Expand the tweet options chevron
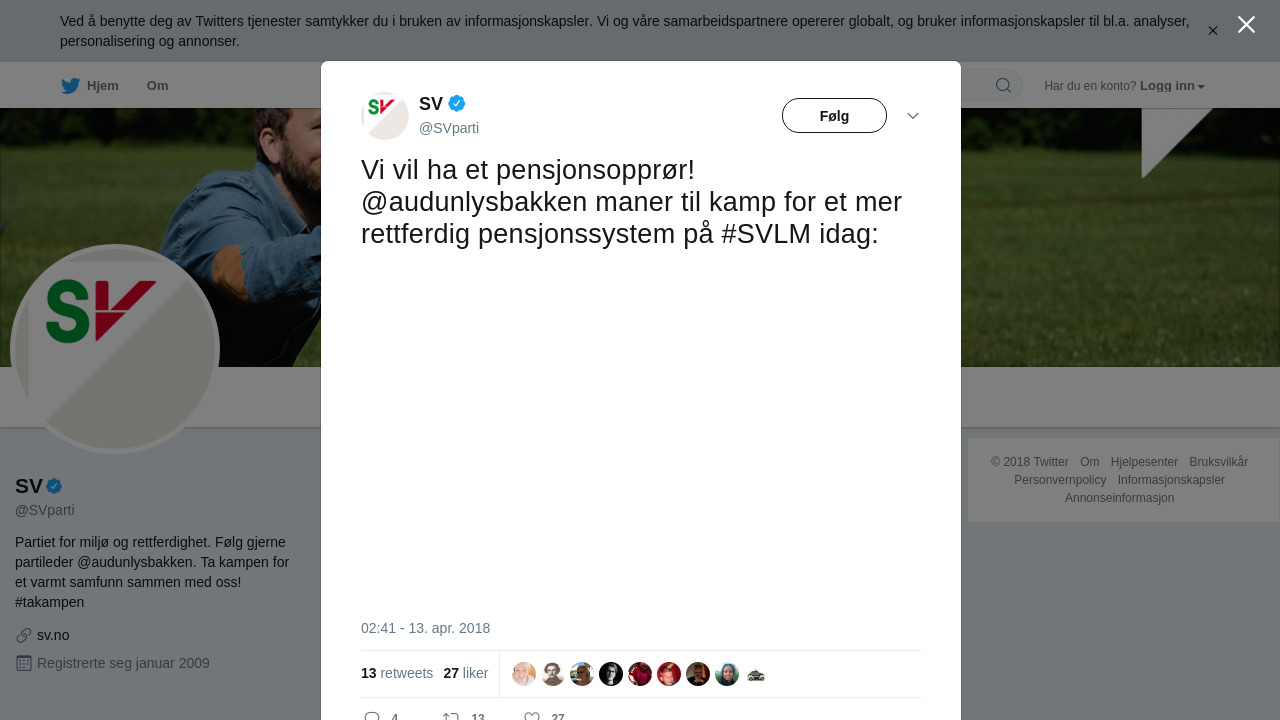Viewport: 1280px width, 720px height. (x=913, y=116)
